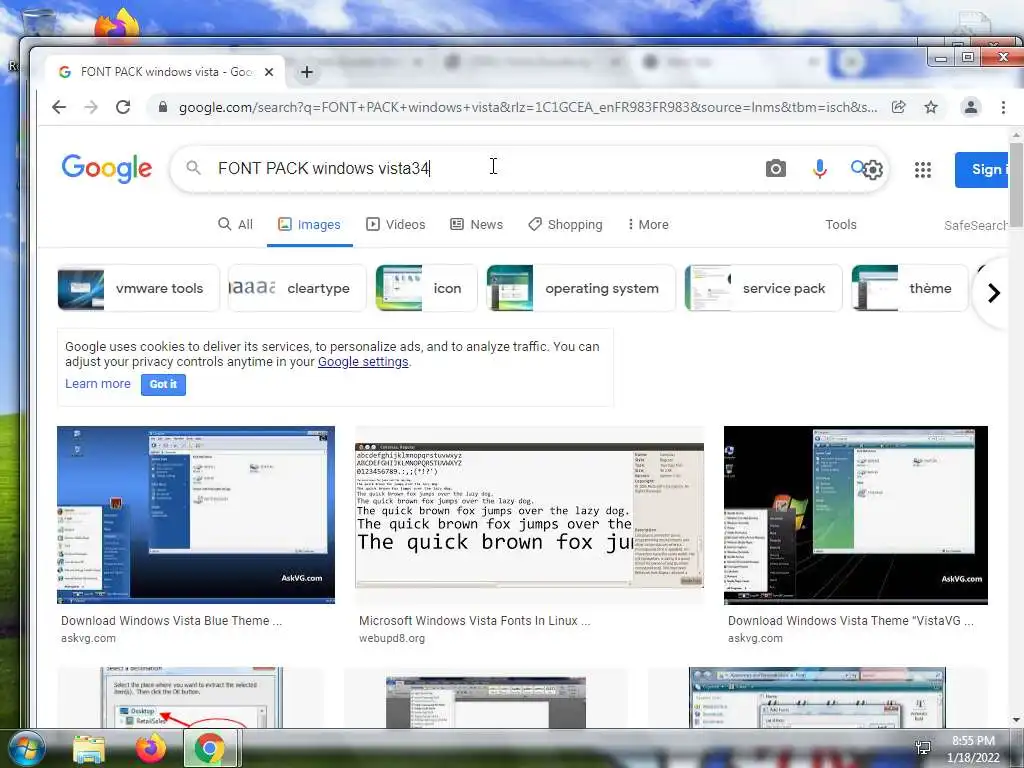Open a new tab with plus button
The image size is (1024, 768).
click(307, 72)
